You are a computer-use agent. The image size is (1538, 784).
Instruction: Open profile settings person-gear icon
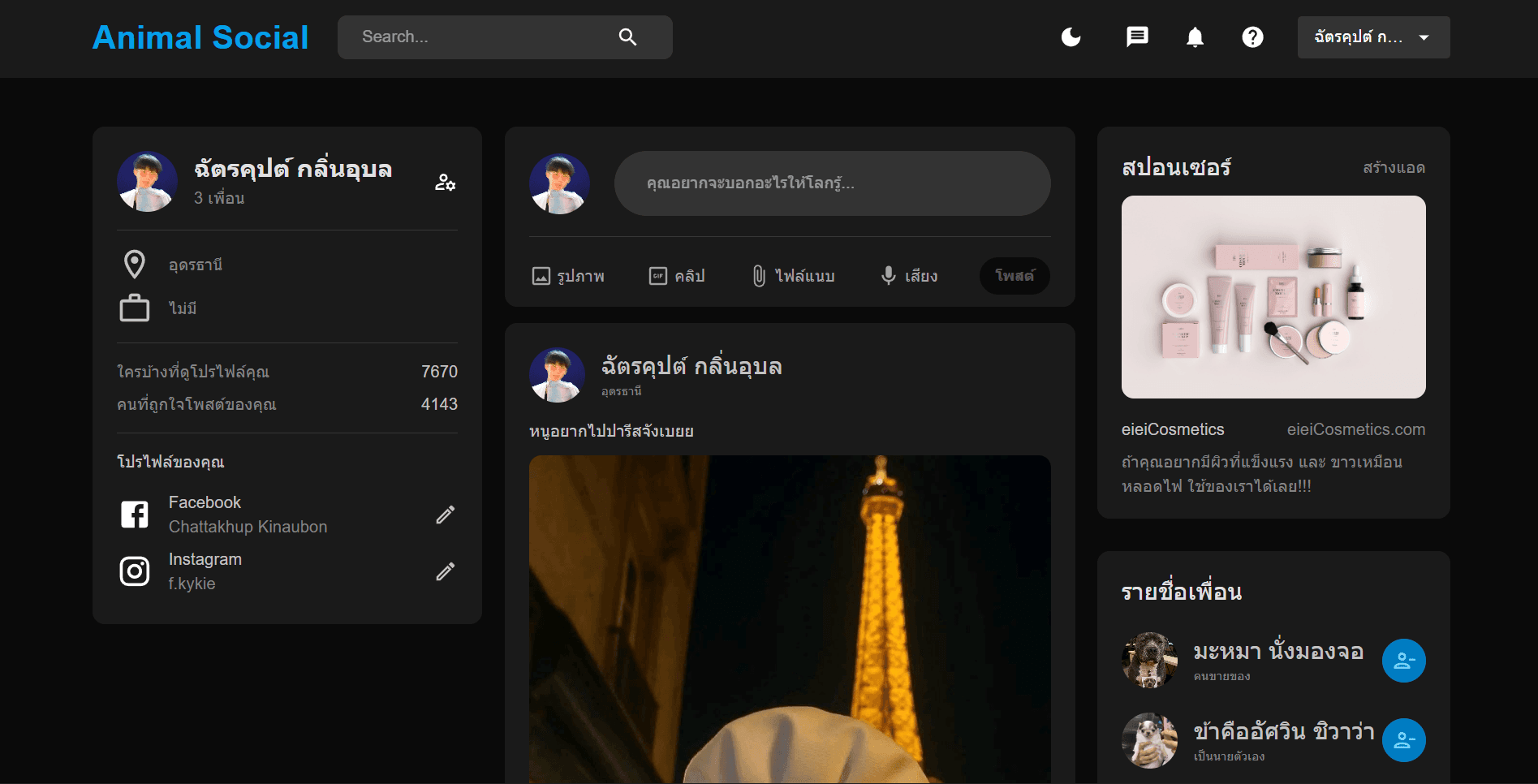(445, 182)
